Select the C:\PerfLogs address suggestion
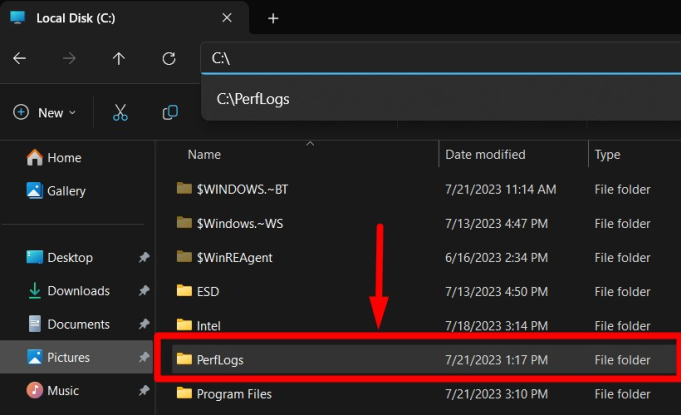The width and height of the screenshot is (681, 415). point(253,99)
